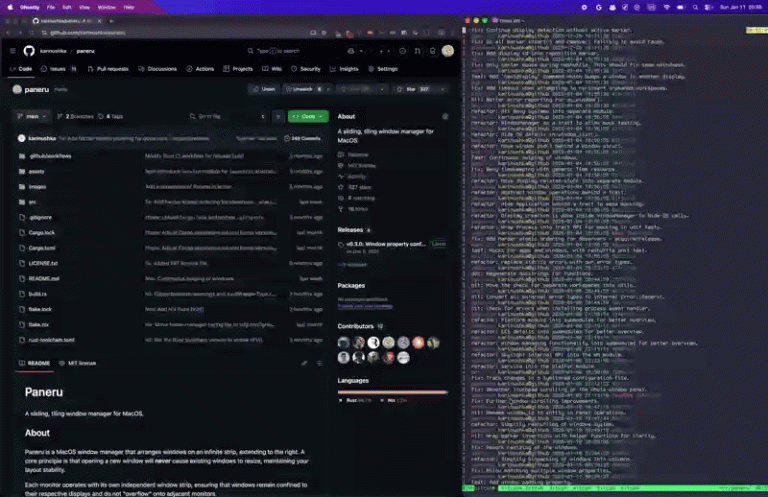Open the pull requests icon in GitHub header
Image resolution: width=768 pixels, height=497 pixels.
pyautogui.click(x=417, y=51)
